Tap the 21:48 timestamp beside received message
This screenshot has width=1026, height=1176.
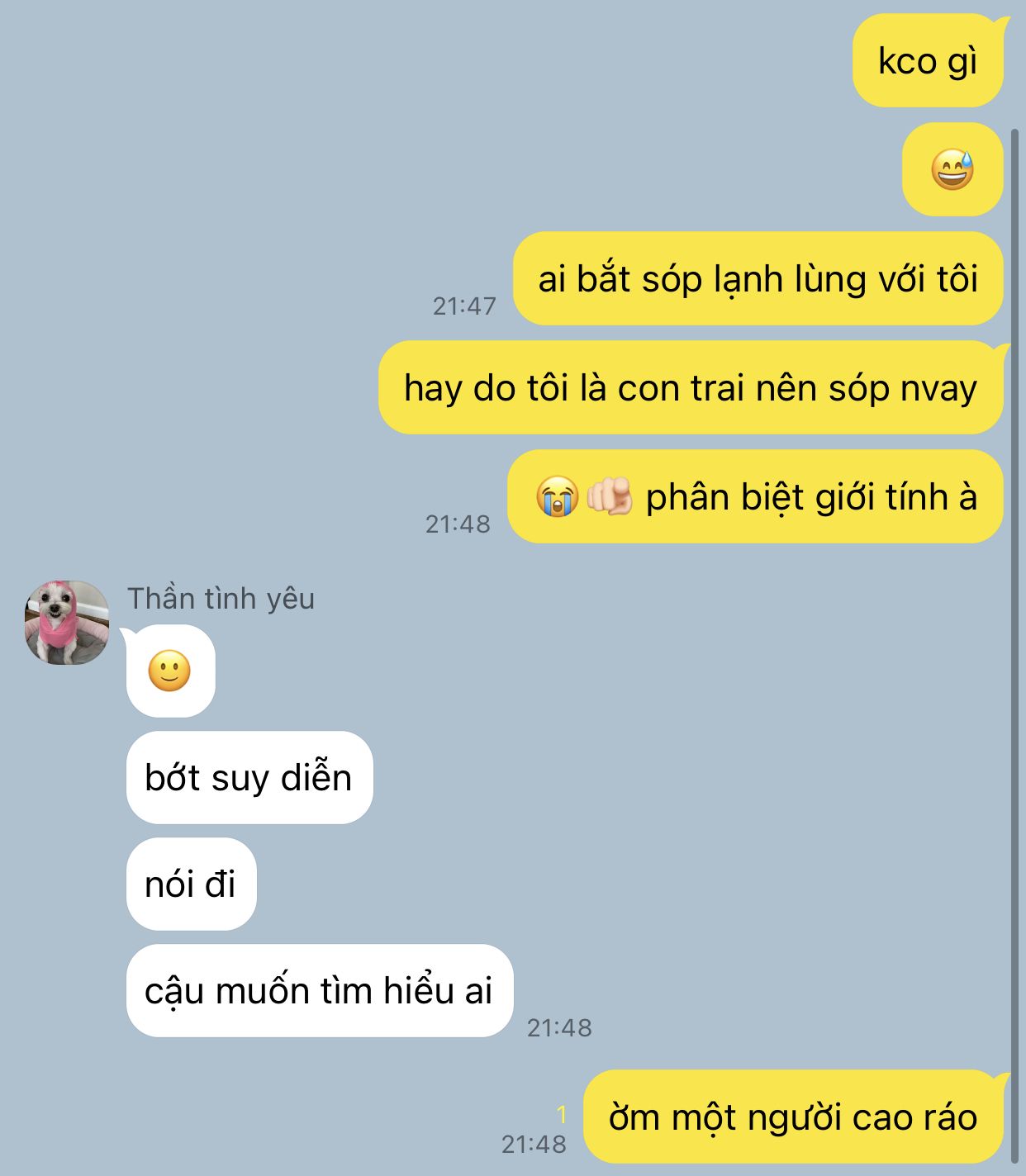559,1028
